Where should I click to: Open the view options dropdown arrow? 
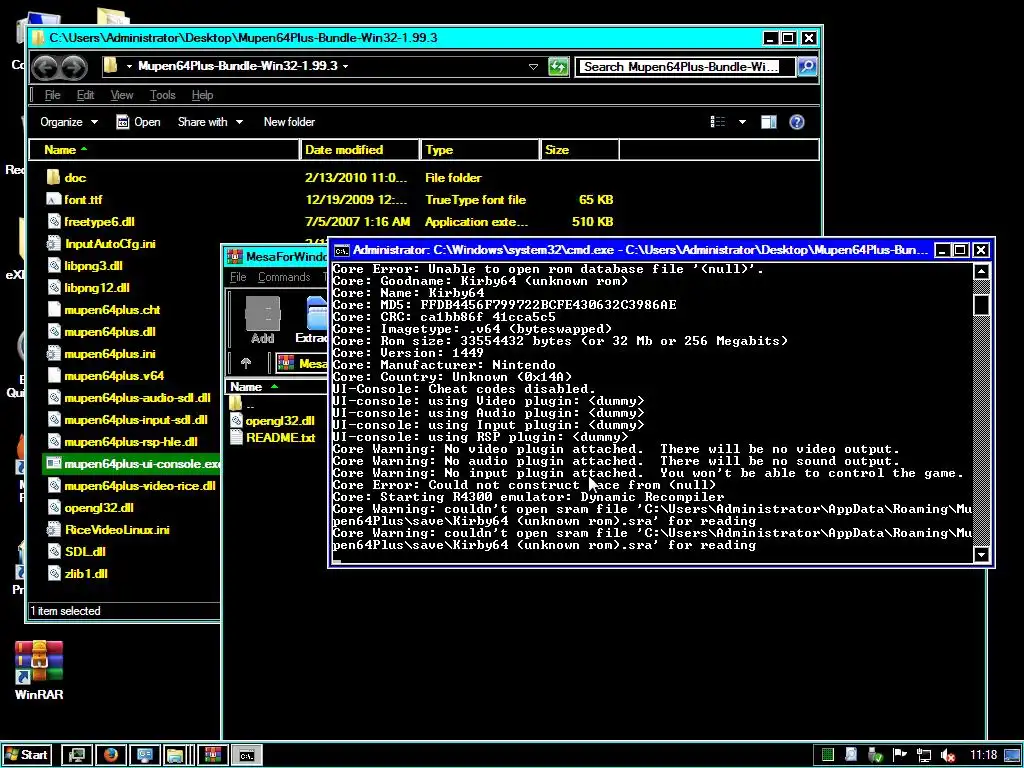tap(743, 122)
